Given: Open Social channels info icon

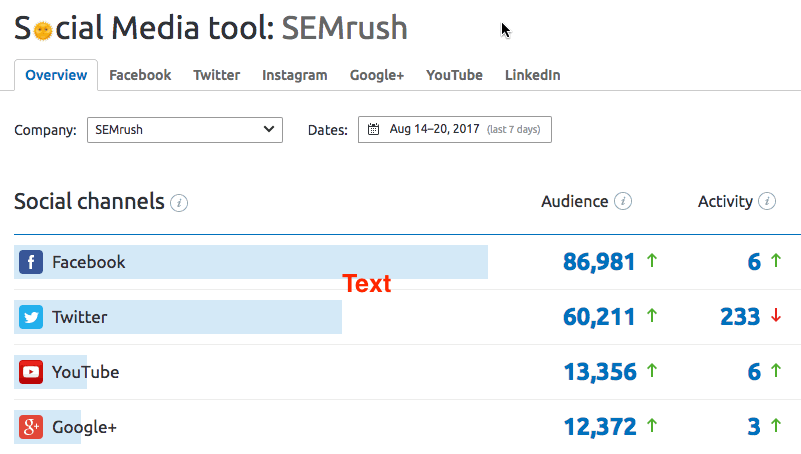Looking at the screenshot, I should [179, 203].
